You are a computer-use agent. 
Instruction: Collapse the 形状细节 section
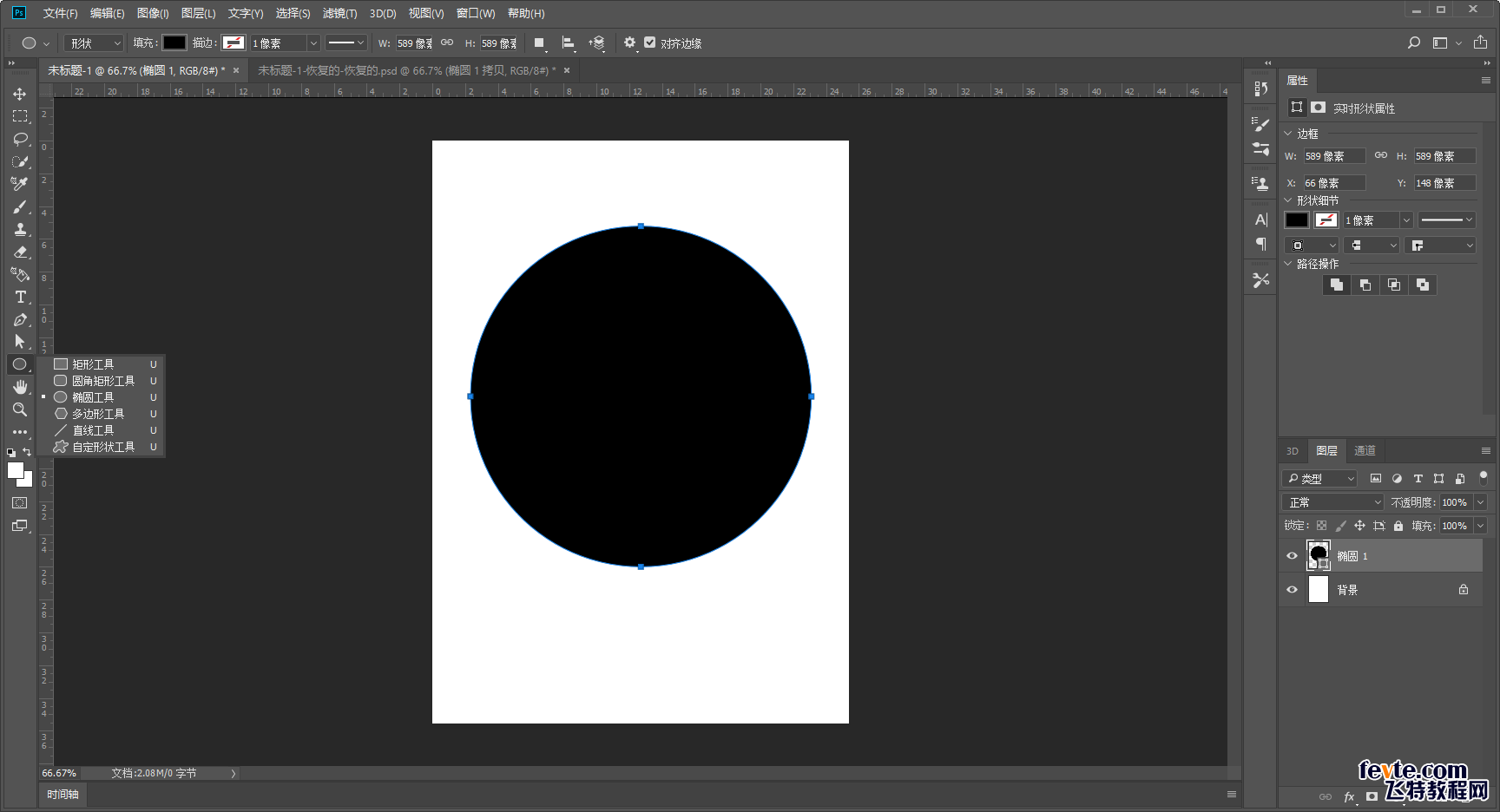1288,200
